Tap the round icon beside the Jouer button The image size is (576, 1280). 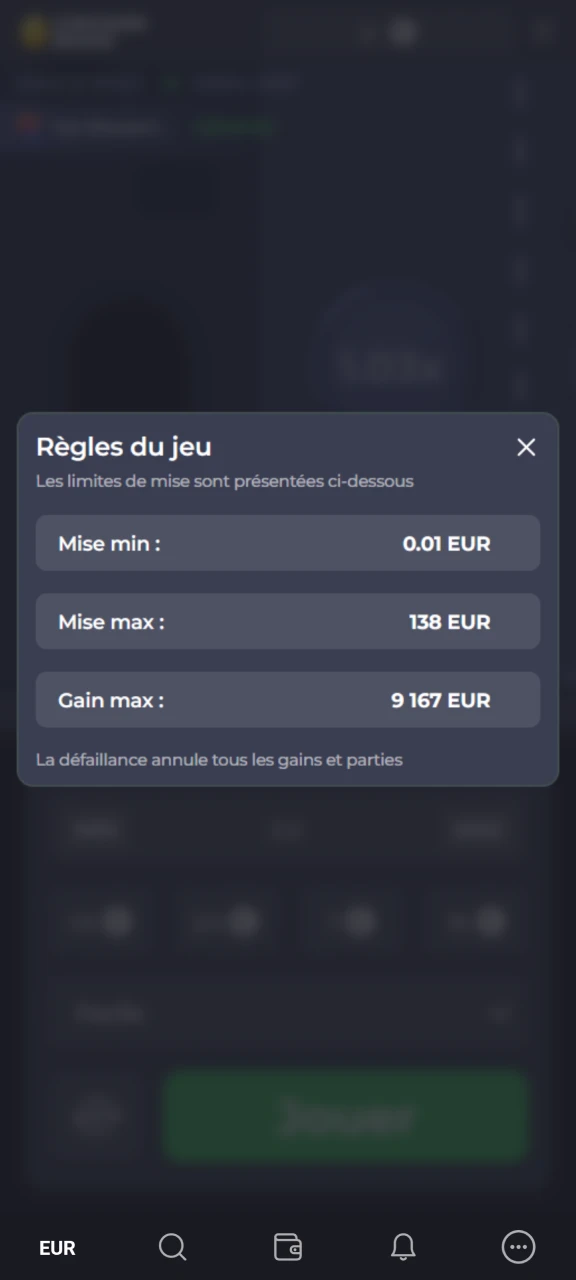point(96,1116)
